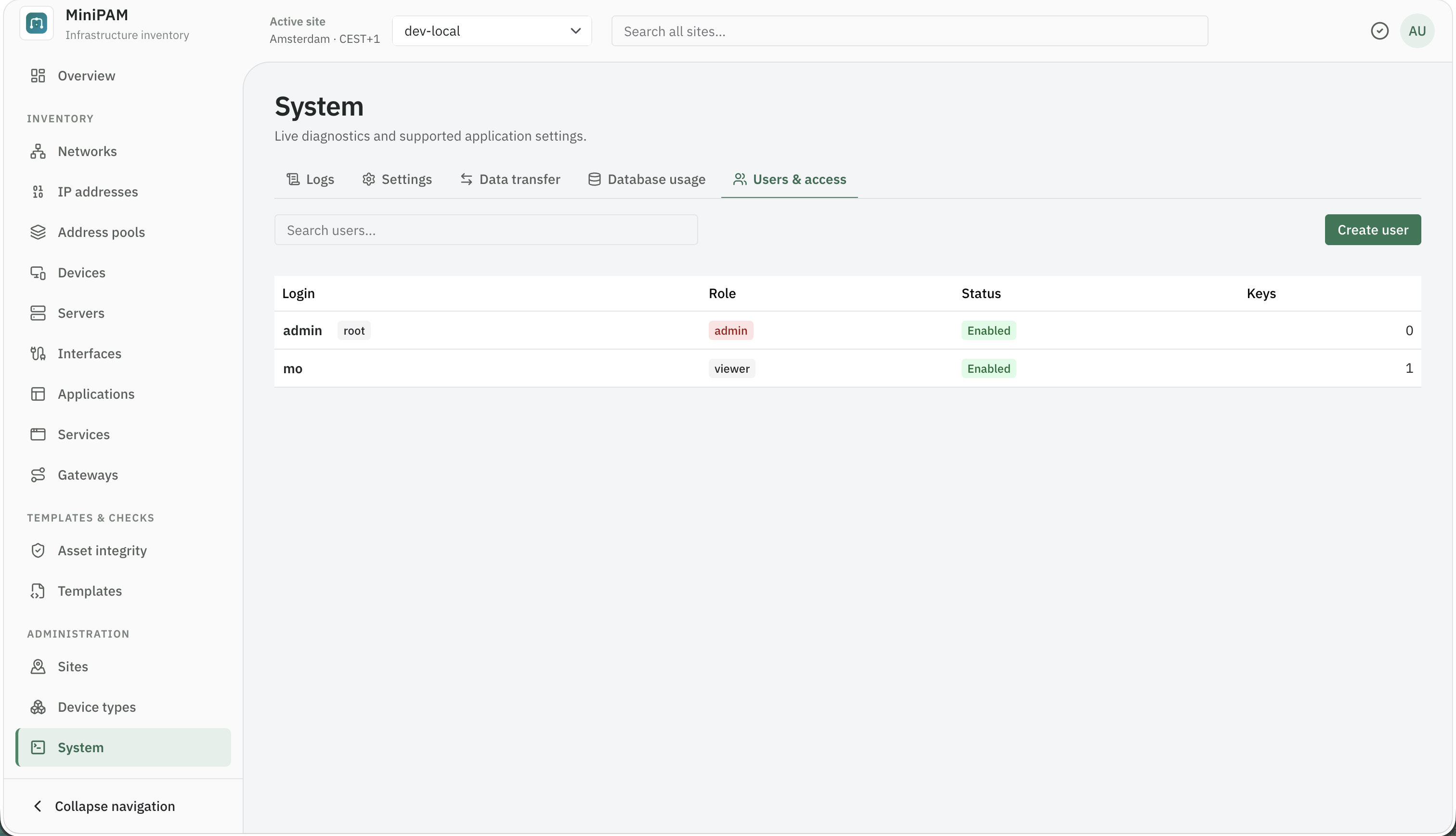Switch to the Settings tab
Screen dimensions: 1456x836
coord(397,180)
